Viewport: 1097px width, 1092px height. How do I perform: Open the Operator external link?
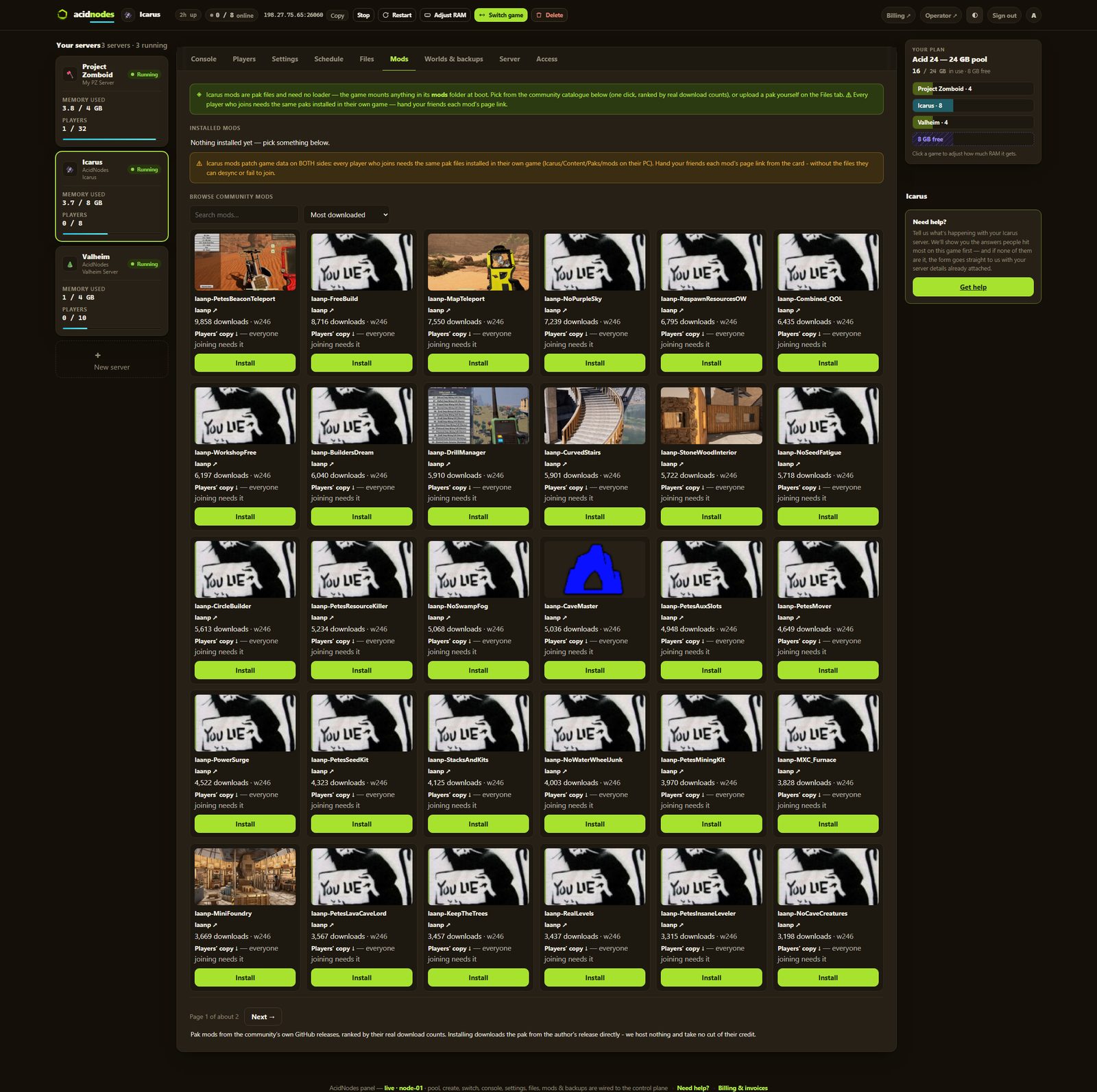941,15
